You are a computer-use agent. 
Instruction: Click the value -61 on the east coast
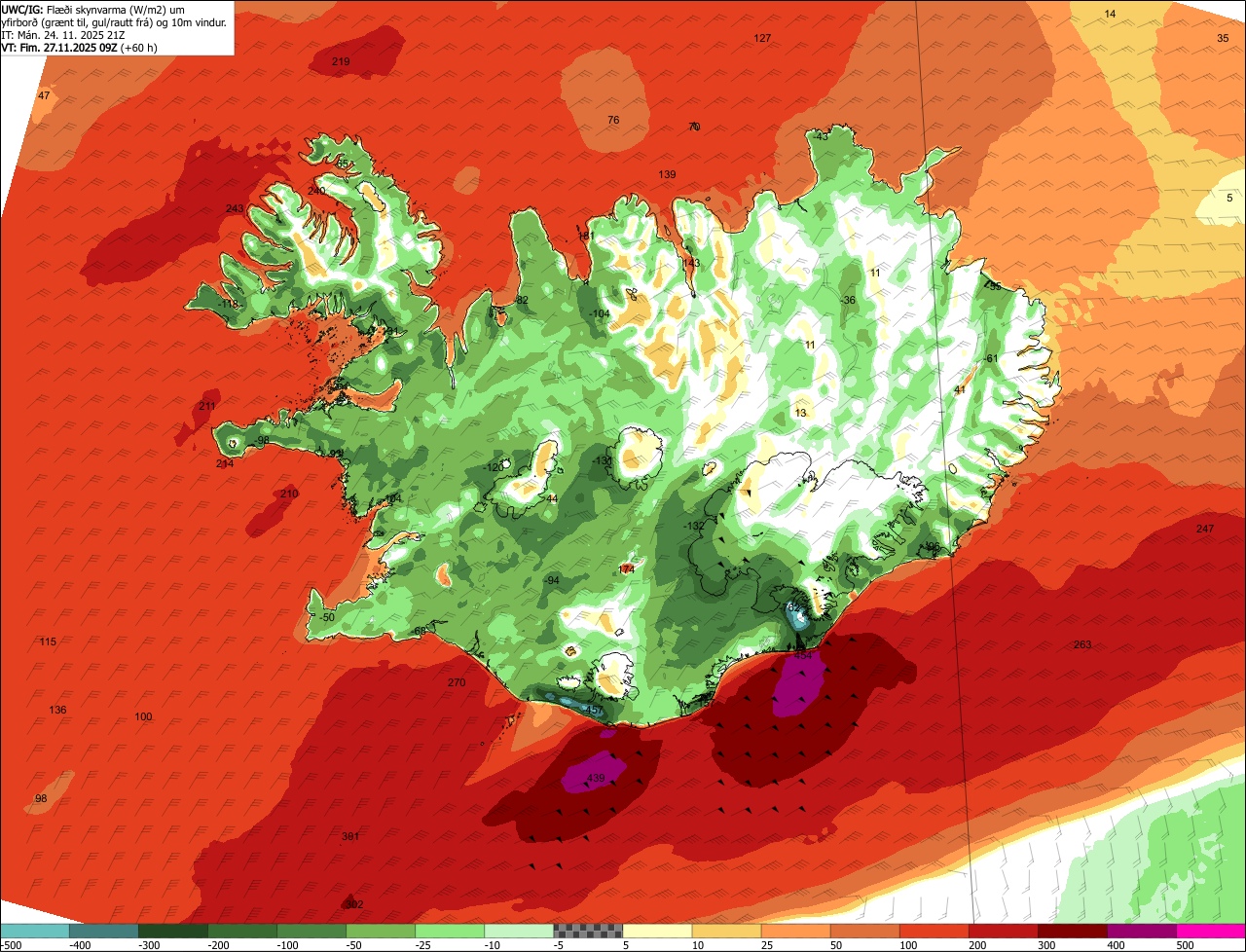click(991, 358)
